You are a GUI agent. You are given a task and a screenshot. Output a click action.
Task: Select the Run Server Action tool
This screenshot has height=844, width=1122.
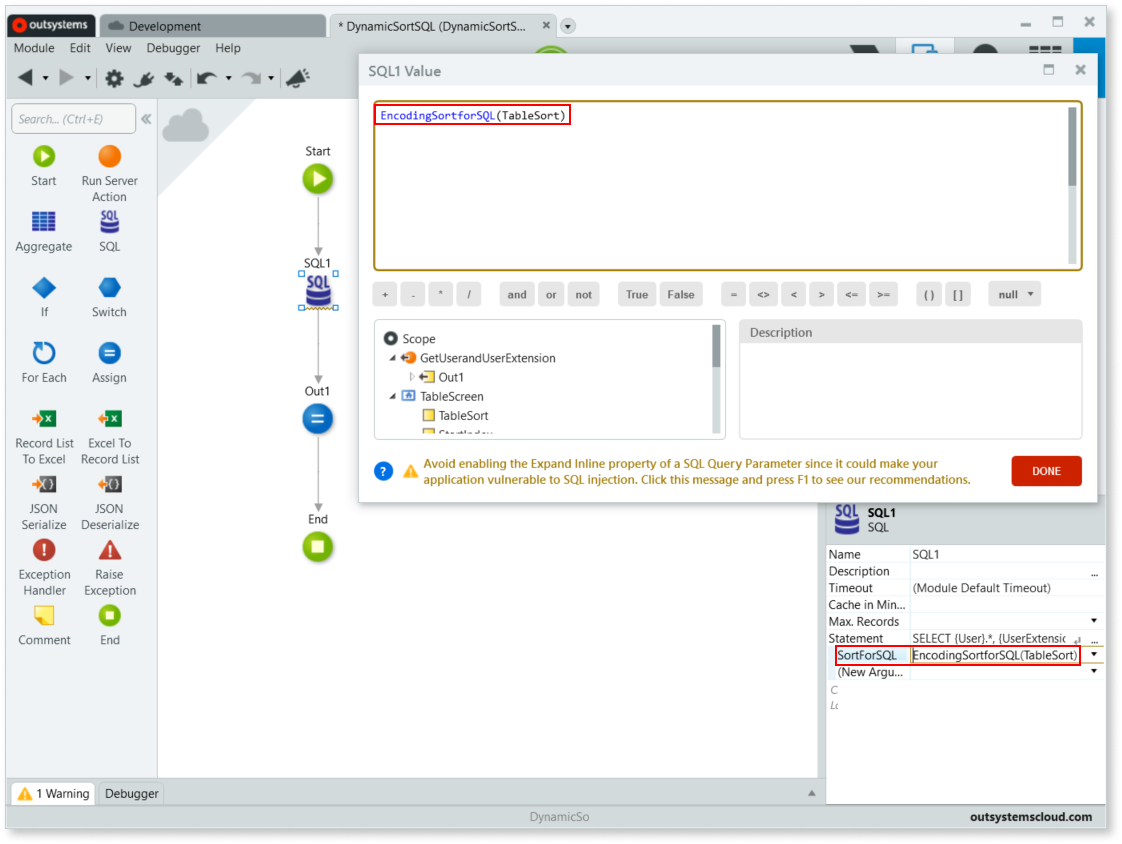click(109, 157)
